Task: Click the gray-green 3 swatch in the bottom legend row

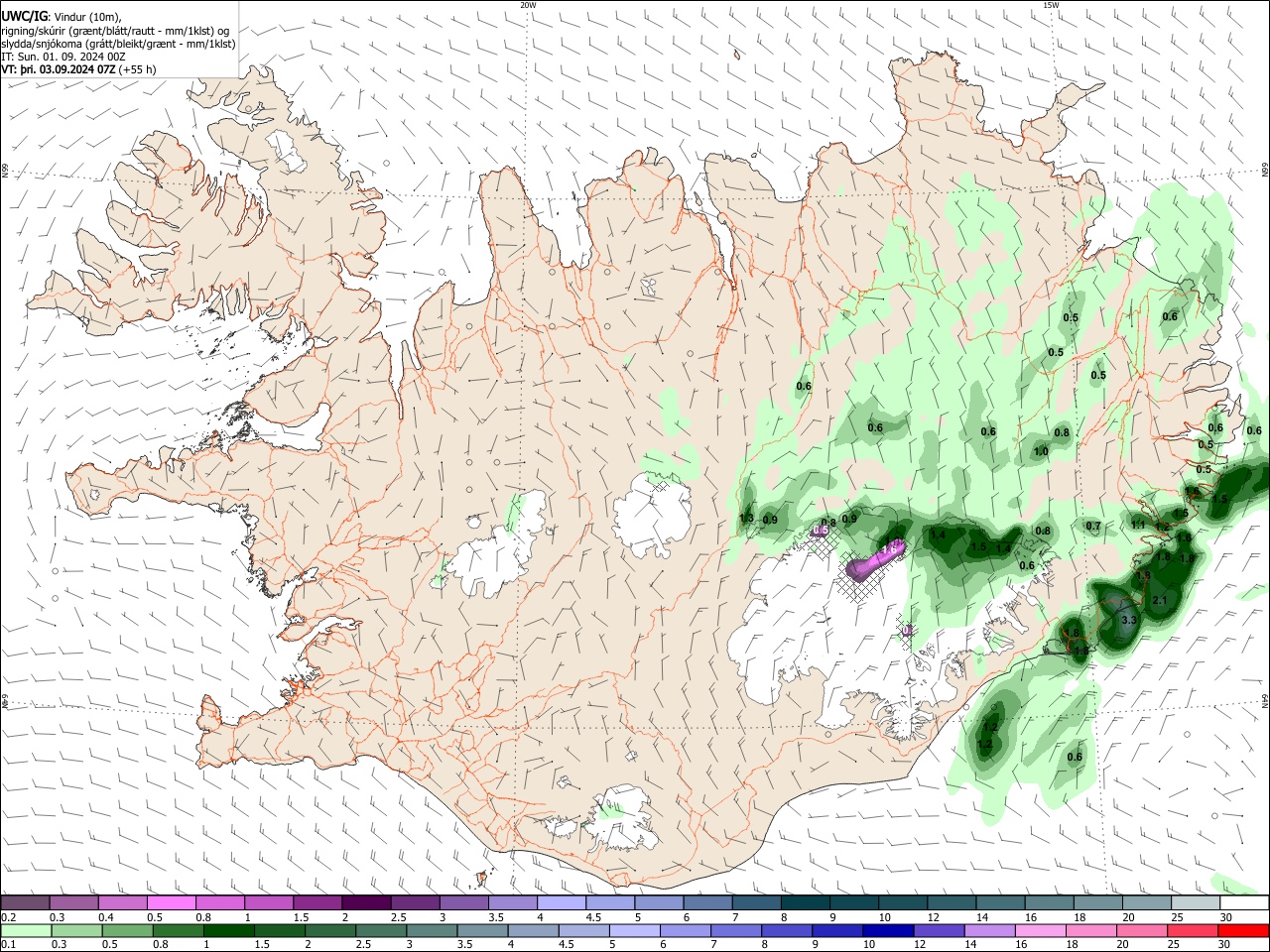Action: click(432, 931)
